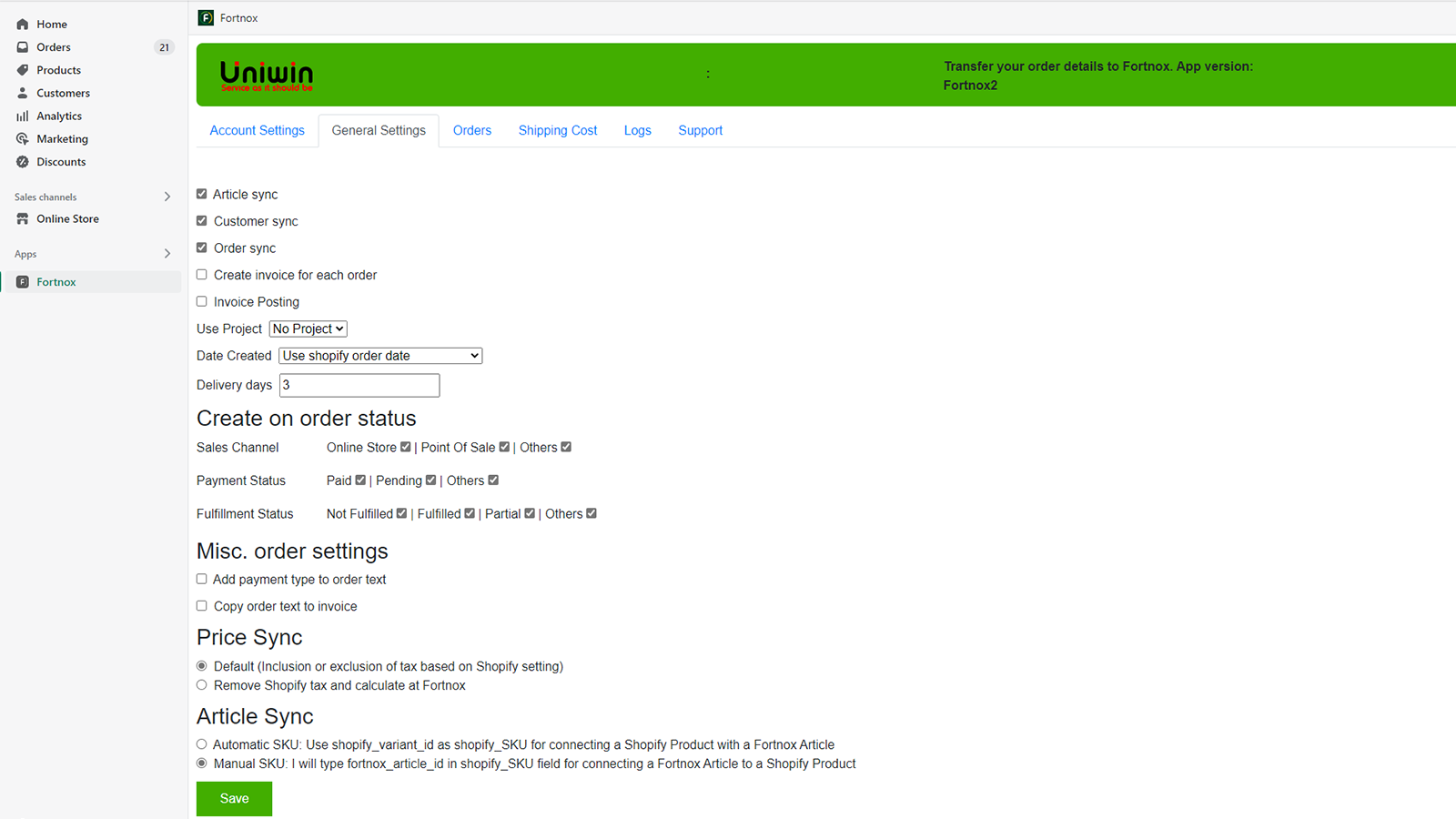Enable Create invoice for each order
The width and height of the screenshot is (1456, 819).
[x=202, y=275]
